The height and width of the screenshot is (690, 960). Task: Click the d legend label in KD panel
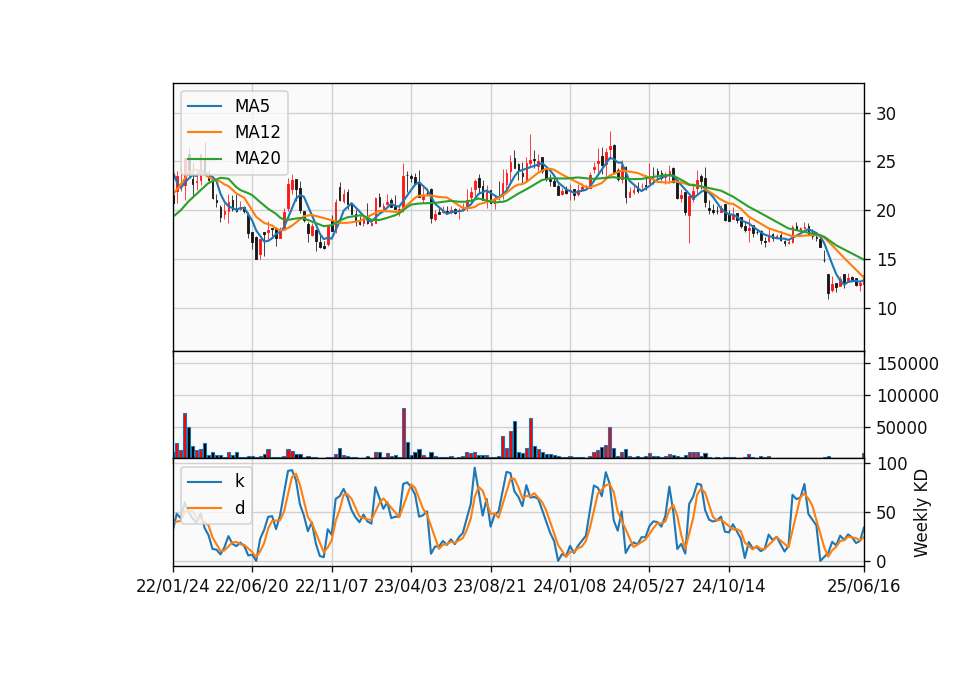tap(240, 508)
